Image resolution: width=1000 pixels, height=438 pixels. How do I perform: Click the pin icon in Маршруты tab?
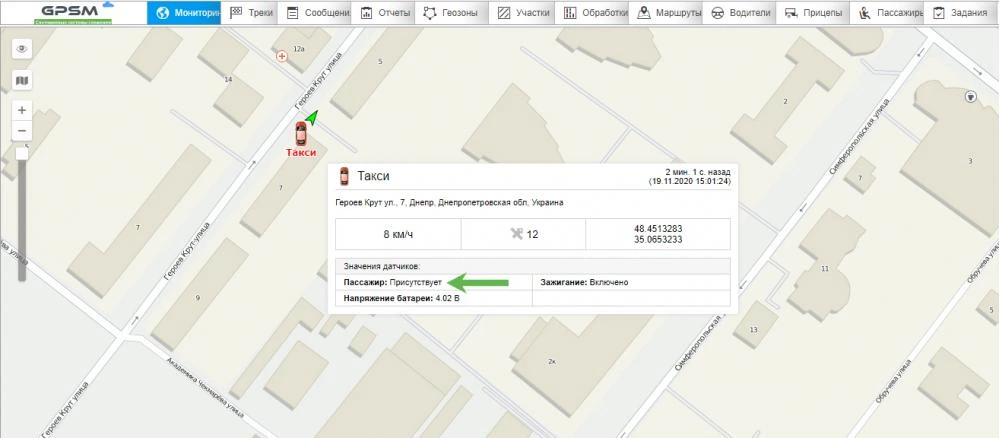click(x=643, y=13)
